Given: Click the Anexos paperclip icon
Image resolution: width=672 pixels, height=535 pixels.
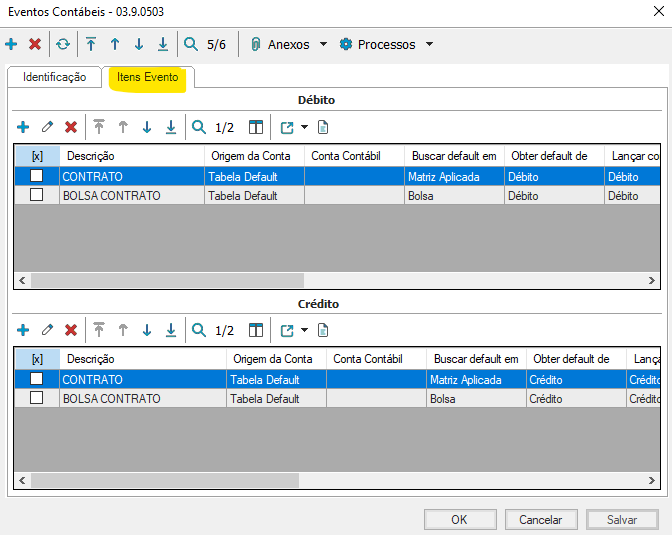Looking at the screenshot, I should click(x=255, y=44).
